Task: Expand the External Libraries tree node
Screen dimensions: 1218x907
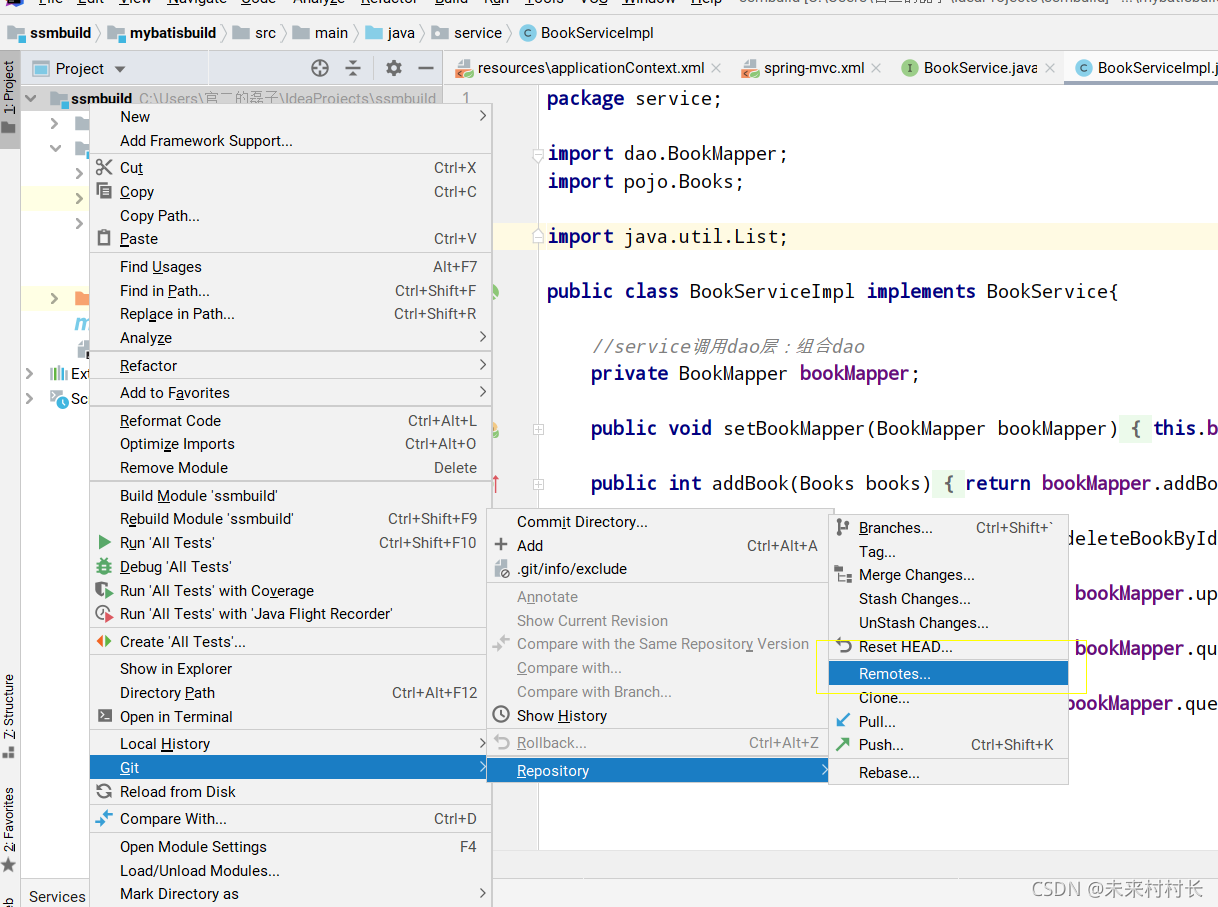Action: coord(30,373)
